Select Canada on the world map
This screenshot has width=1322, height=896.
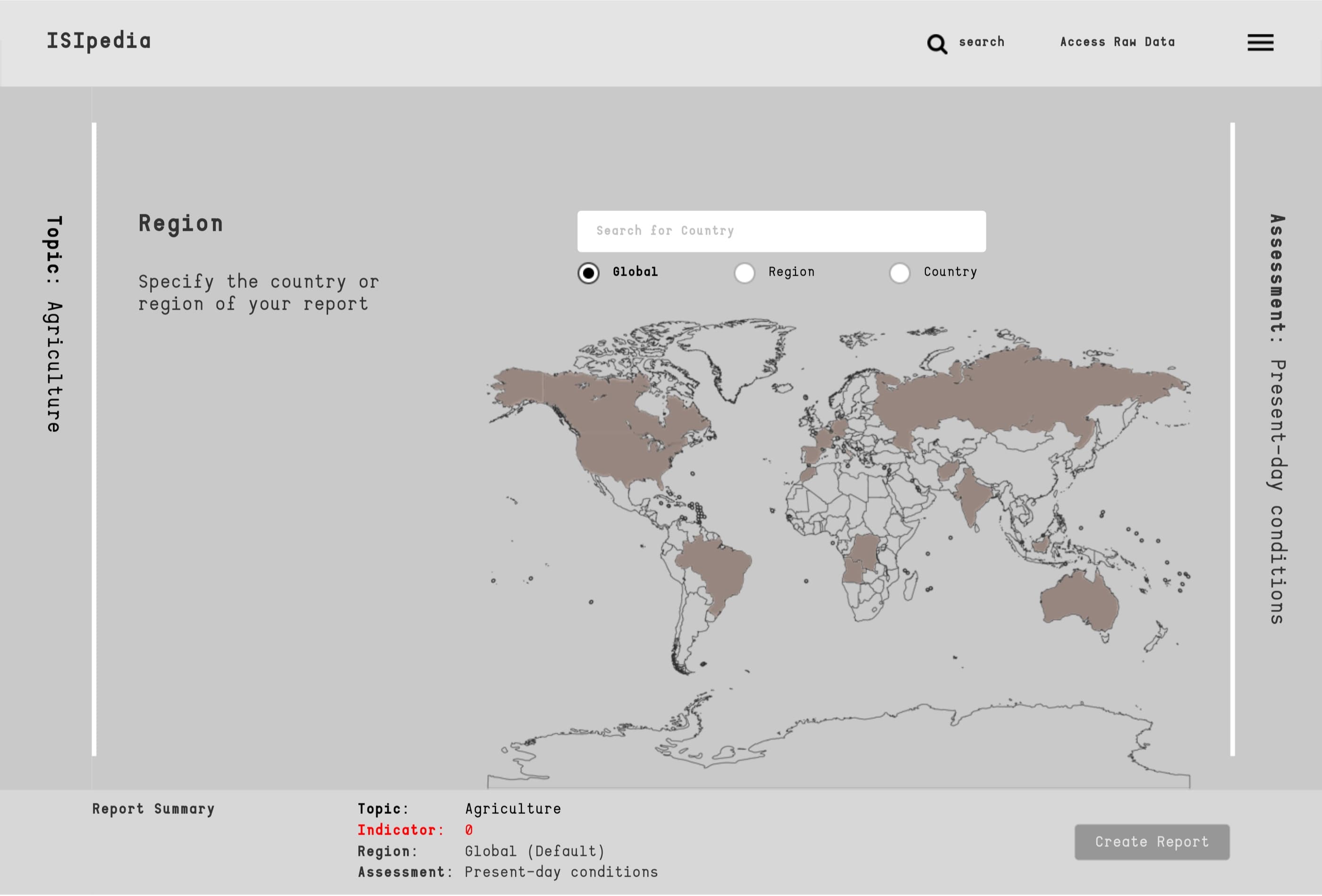(603, 407)
